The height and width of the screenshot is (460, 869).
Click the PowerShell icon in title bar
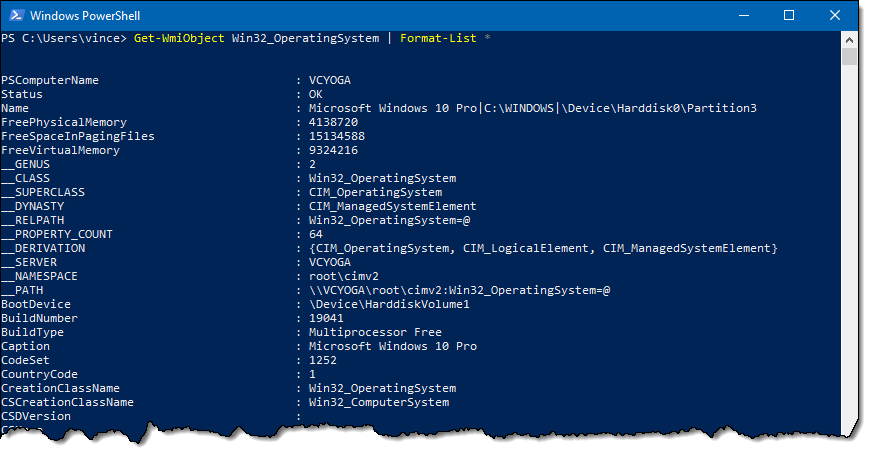16,15
